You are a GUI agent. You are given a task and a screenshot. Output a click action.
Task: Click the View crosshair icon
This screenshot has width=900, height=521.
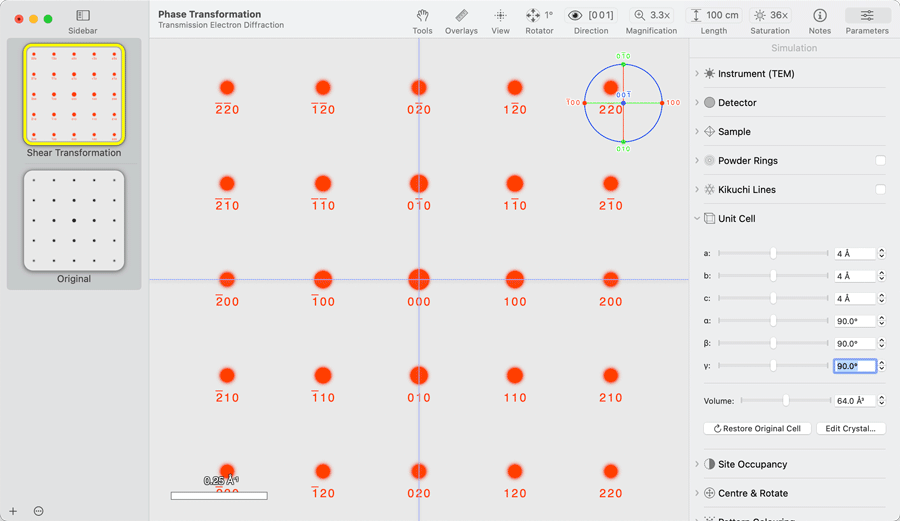500,15
